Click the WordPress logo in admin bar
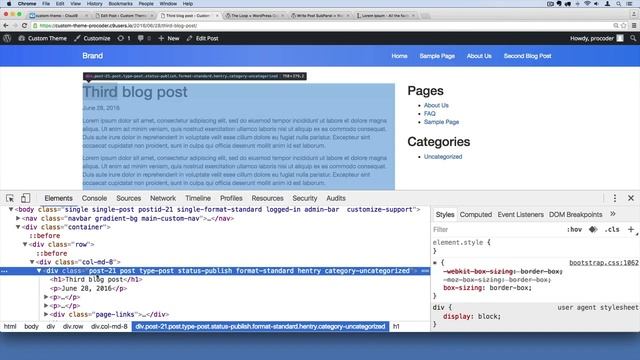This screenshot has width=640, height=360. click(x=7, y=38)
